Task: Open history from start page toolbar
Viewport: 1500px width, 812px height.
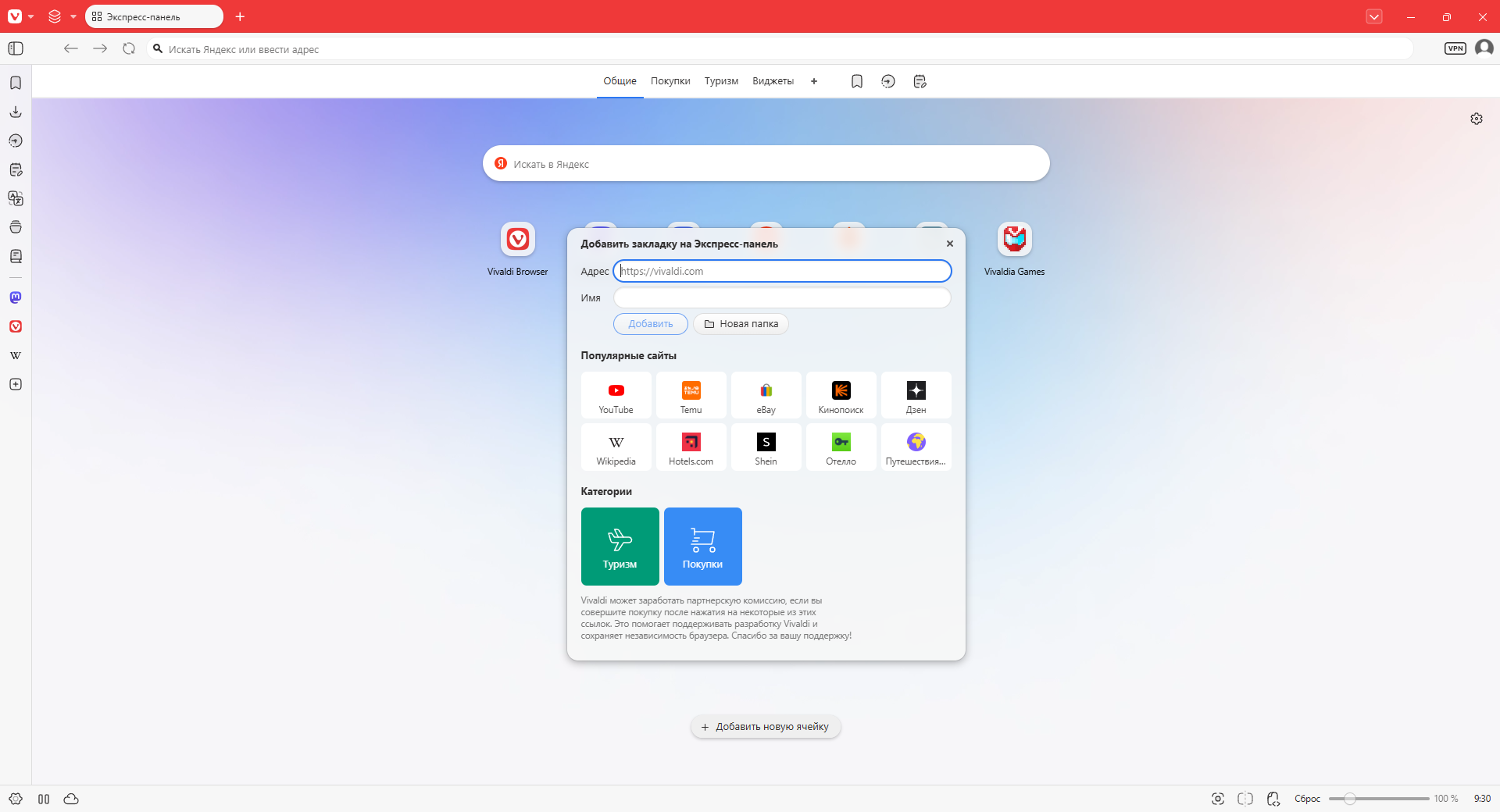Action: [888, 81]
